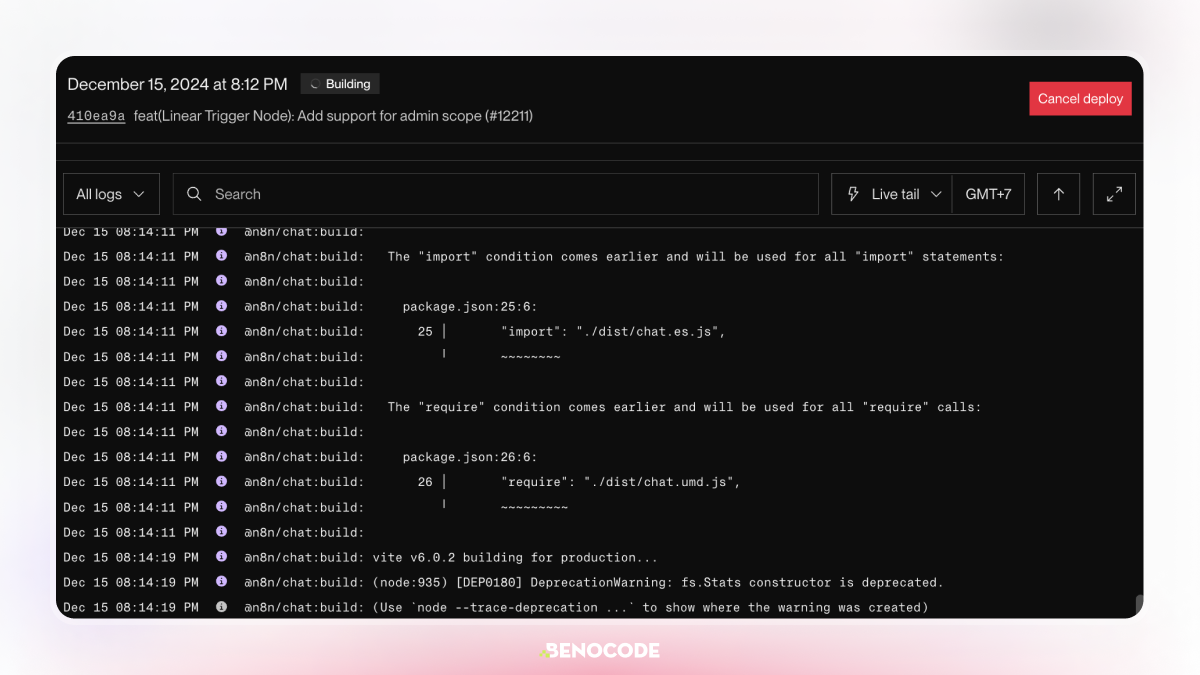
Task: Open commit 410ea9a link
Action: pyautogui.click(x=96, y=116)
